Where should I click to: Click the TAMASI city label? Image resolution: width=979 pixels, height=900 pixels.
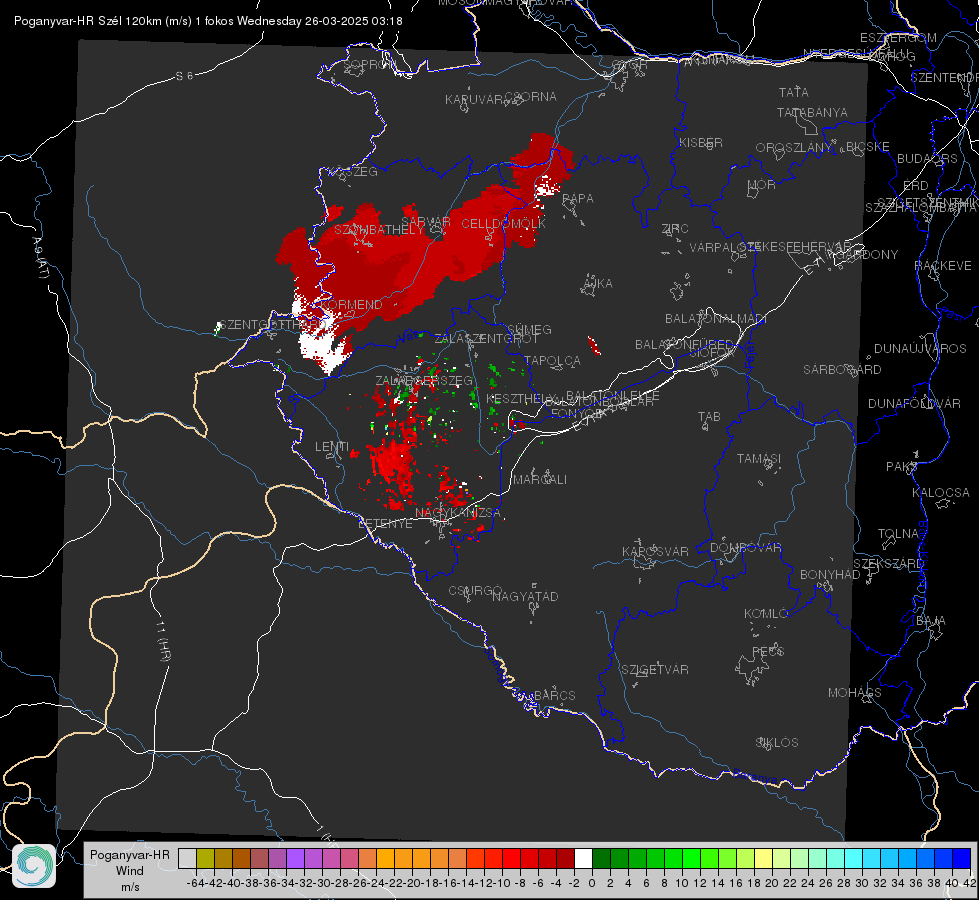(759, 459)
